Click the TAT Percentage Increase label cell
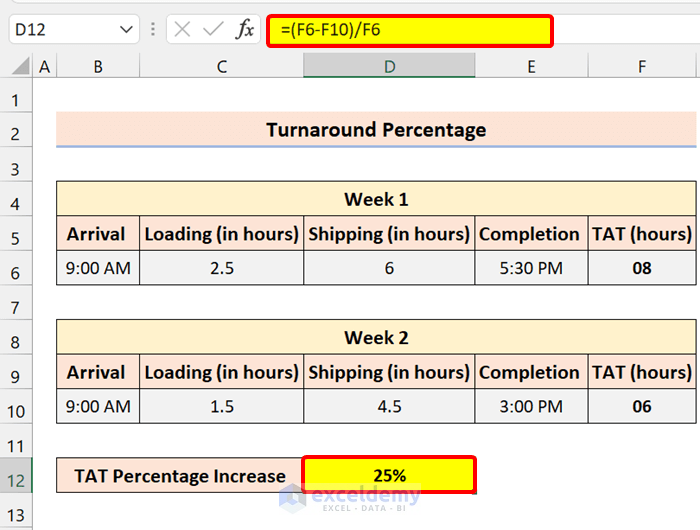Screen dimensions: 700x530 [x=180, y=476]
